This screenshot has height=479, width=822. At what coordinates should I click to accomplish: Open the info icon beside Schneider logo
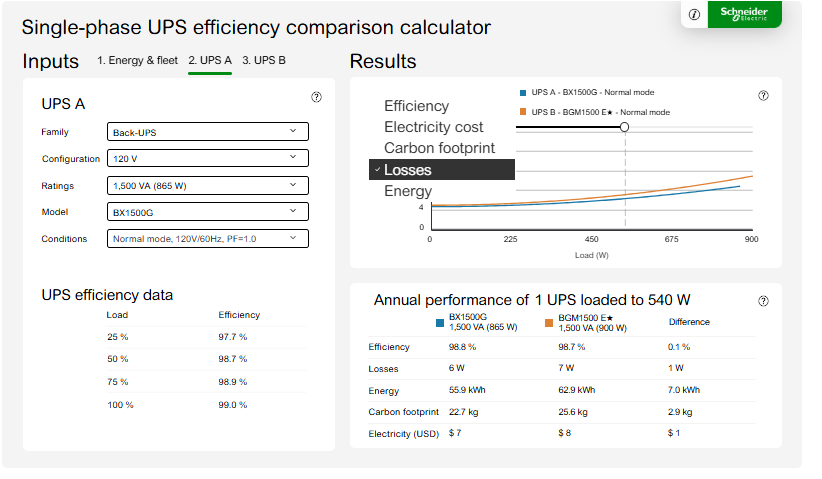694,14
